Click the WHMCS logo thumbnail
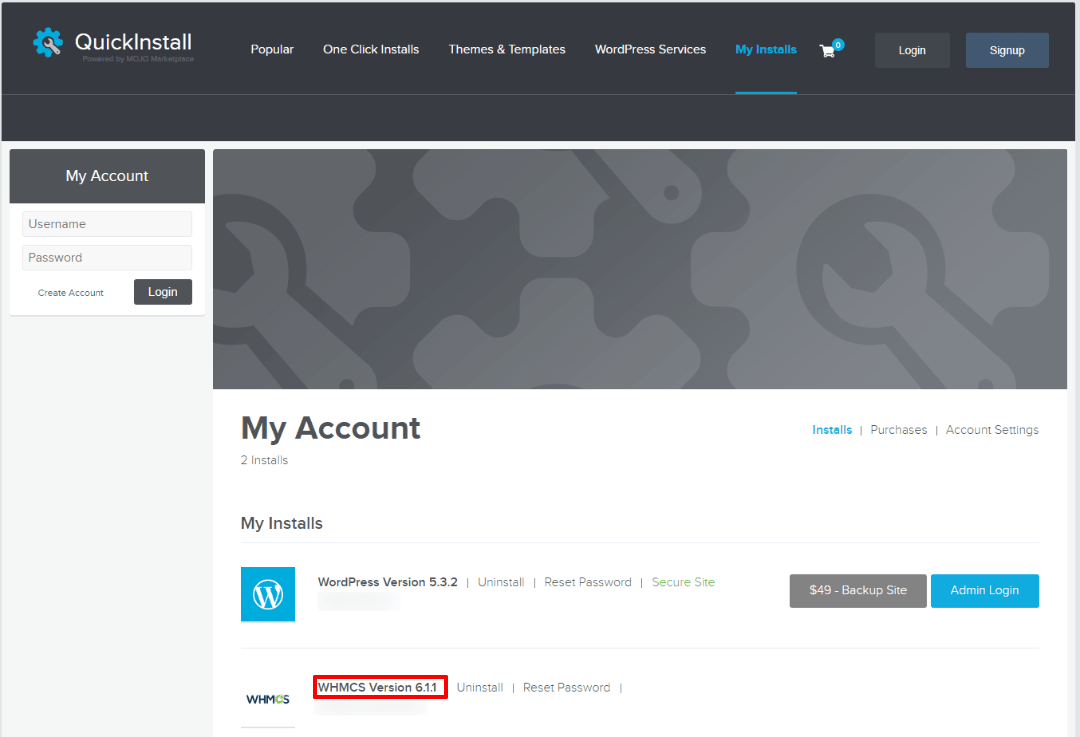The height and width of the screenshot is (737, 1080). click(x=268, y=699)
